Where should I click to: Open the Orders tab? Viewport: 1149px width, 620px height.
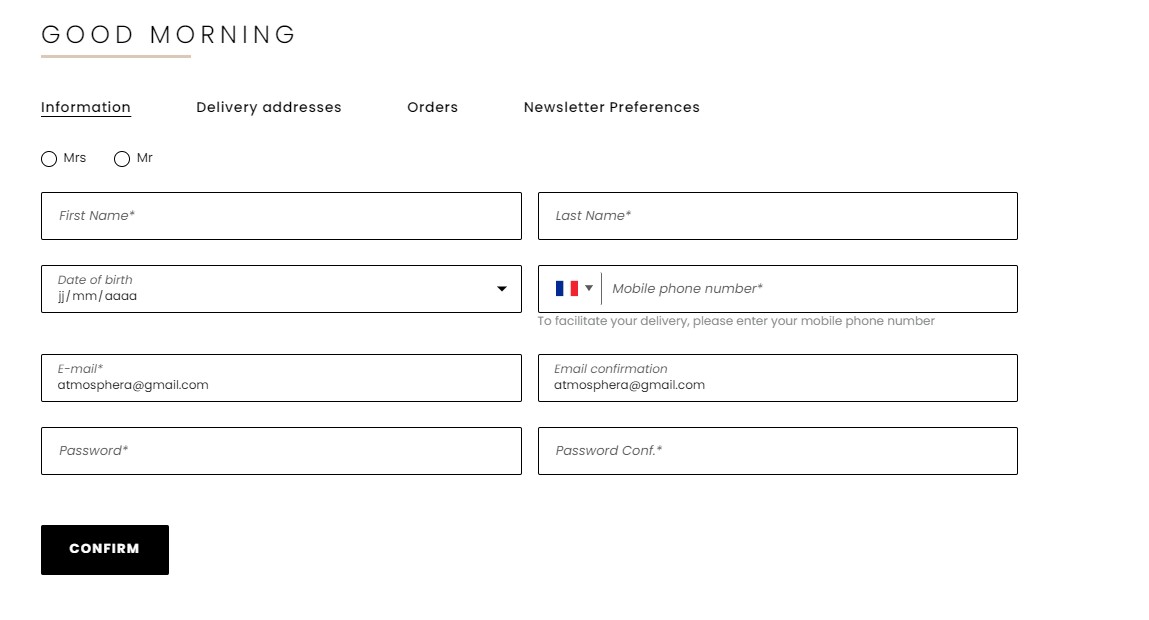coord(432,107)
